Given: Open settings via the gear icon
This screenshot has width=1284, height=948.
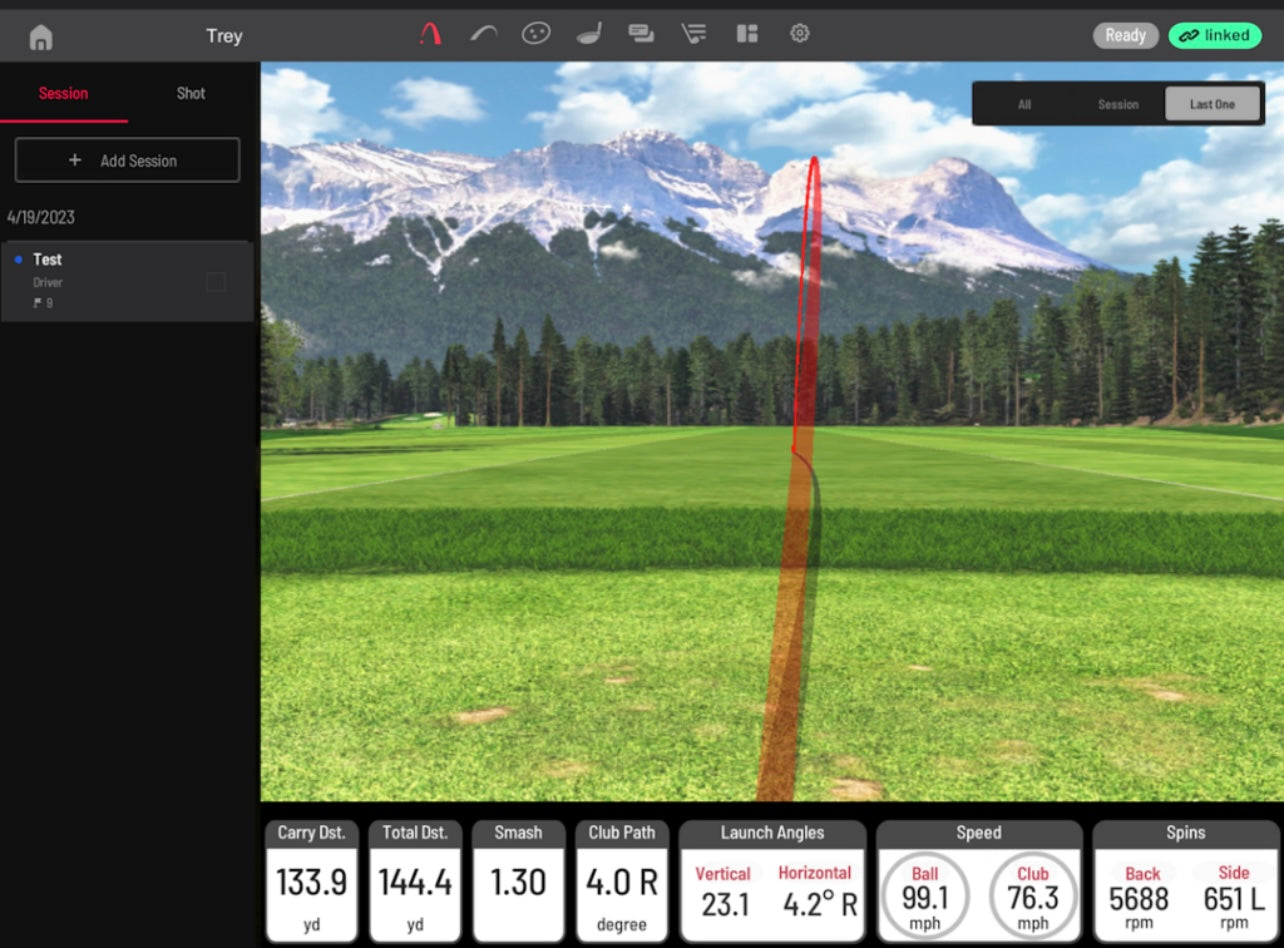Looking at the screenshot, I should pos(799,34).
